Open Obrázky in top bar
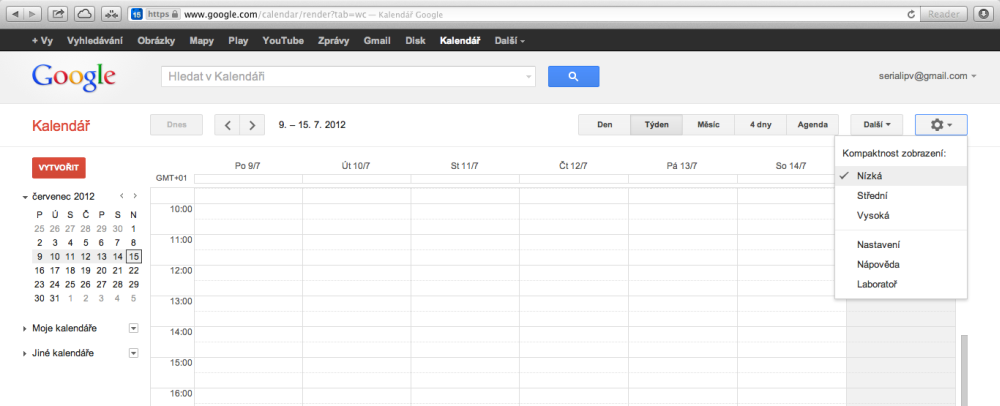1000x406 pixels. [x=156, y=40]
